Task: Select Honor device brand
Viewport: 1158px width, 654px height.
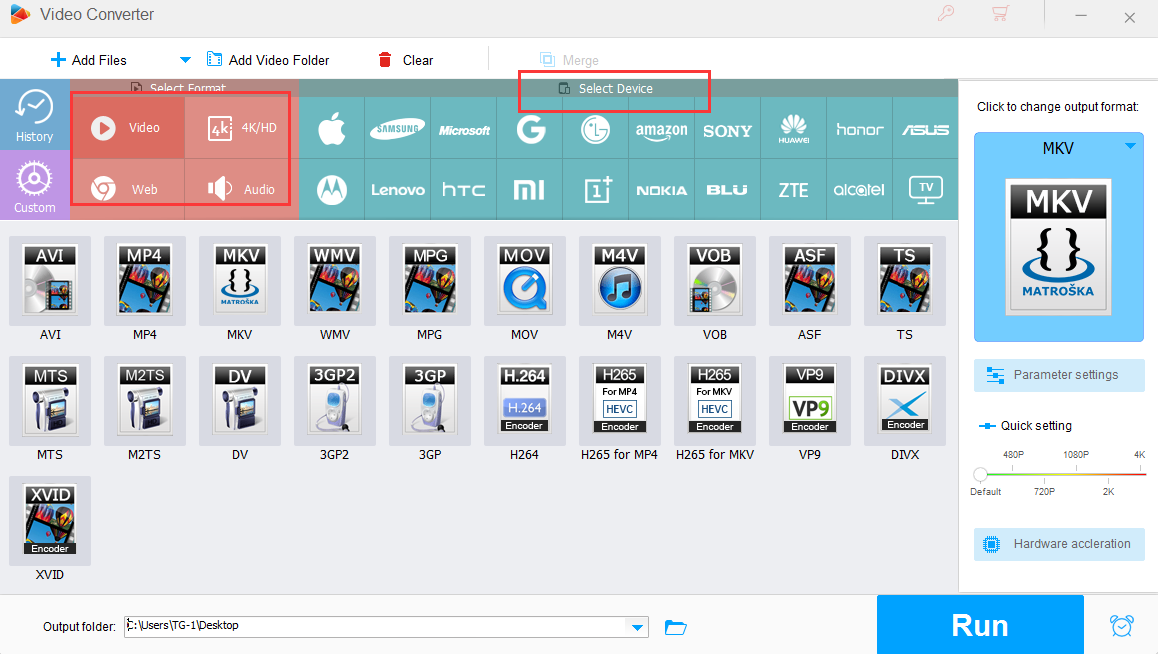Action: tap(860, 128)
